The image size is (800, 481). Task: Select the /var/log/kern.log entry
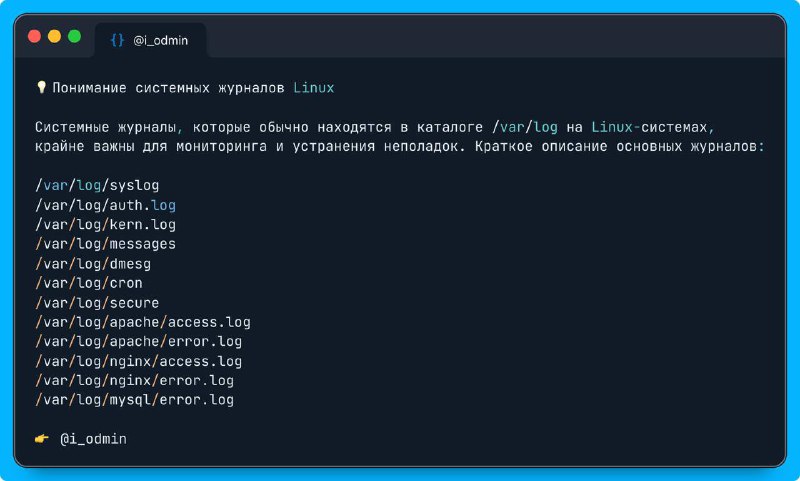click(x=106, y=224)
